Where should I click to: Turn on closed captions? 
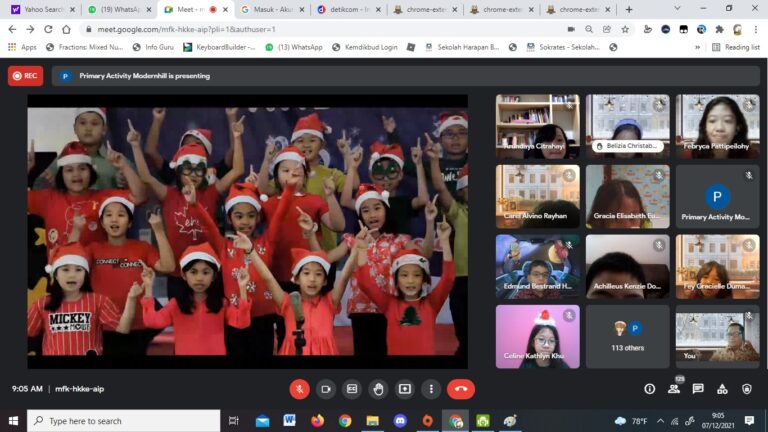click(x=352, y=389)
